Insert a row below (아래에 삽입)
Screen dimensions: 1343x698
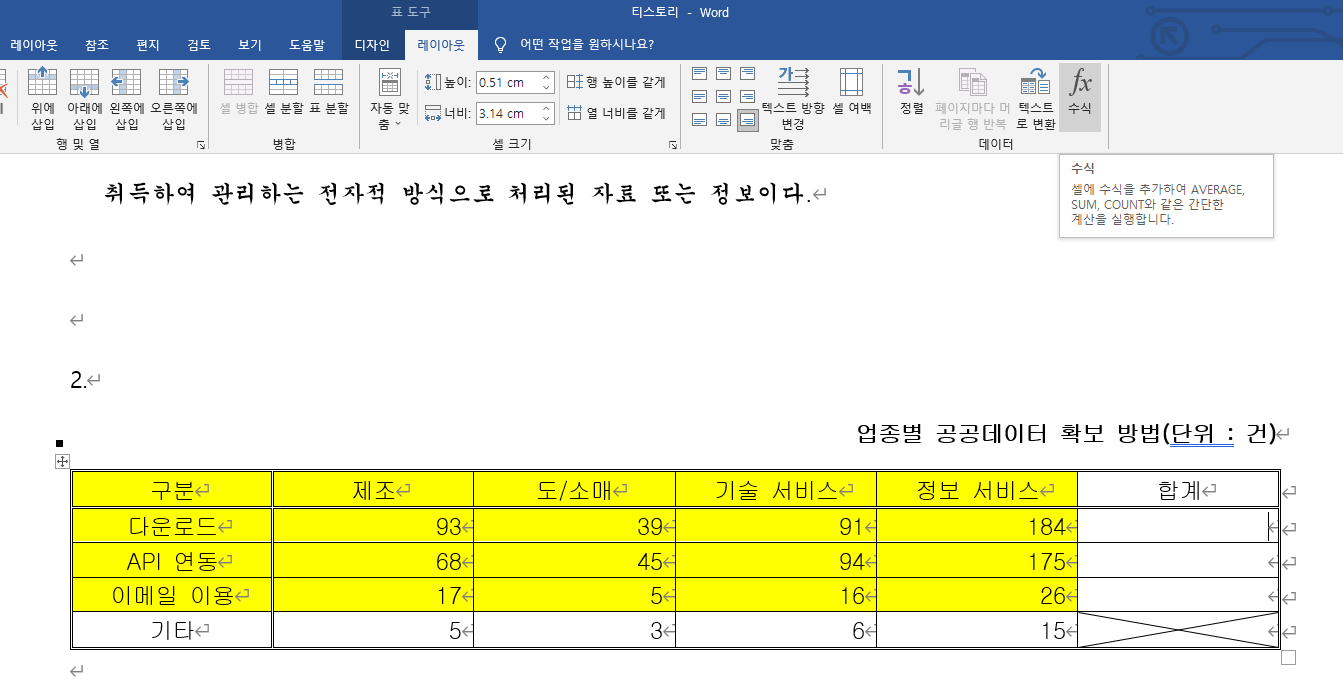[85, 99]
